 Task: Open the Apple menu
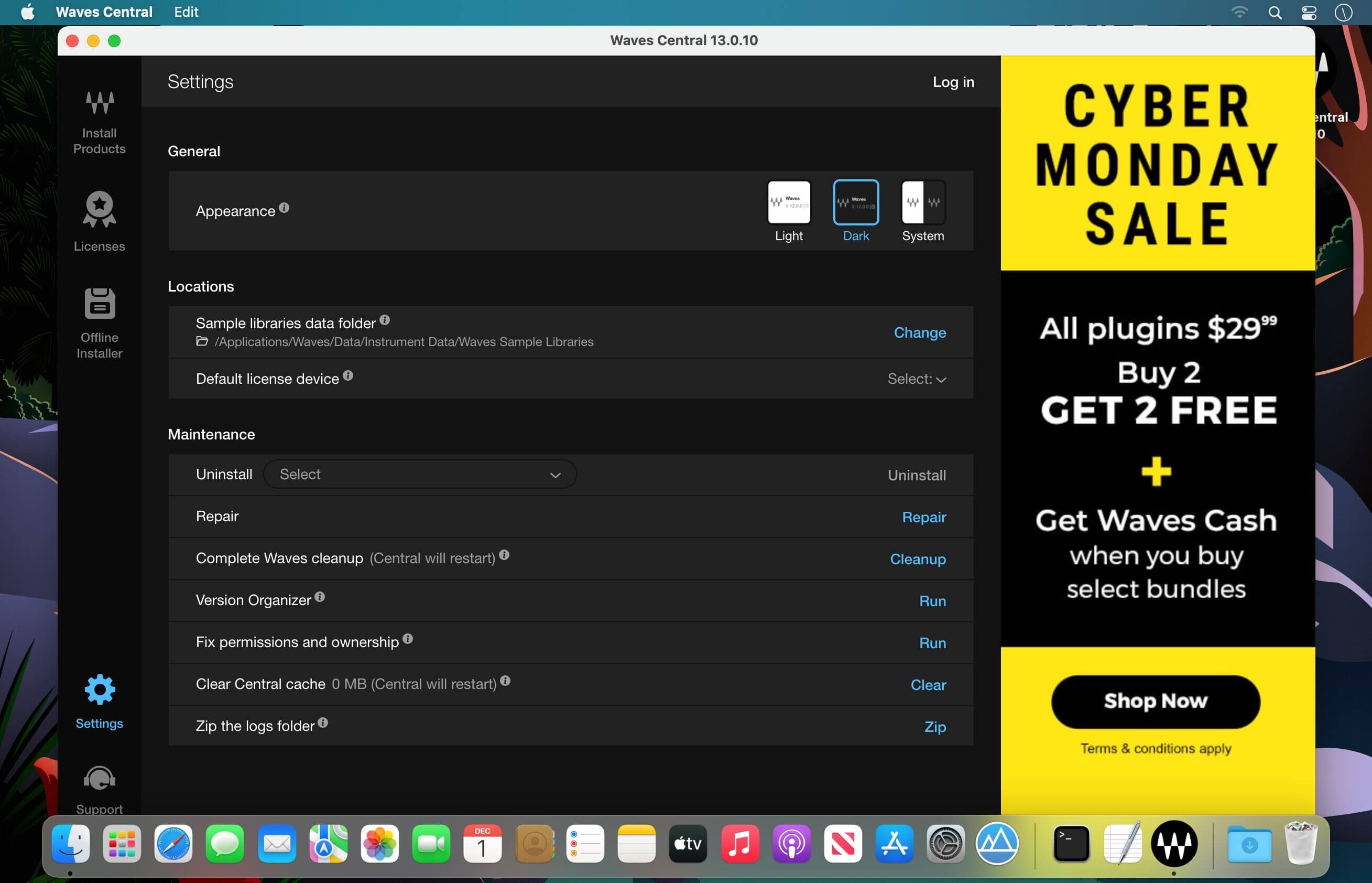point(27,12)
